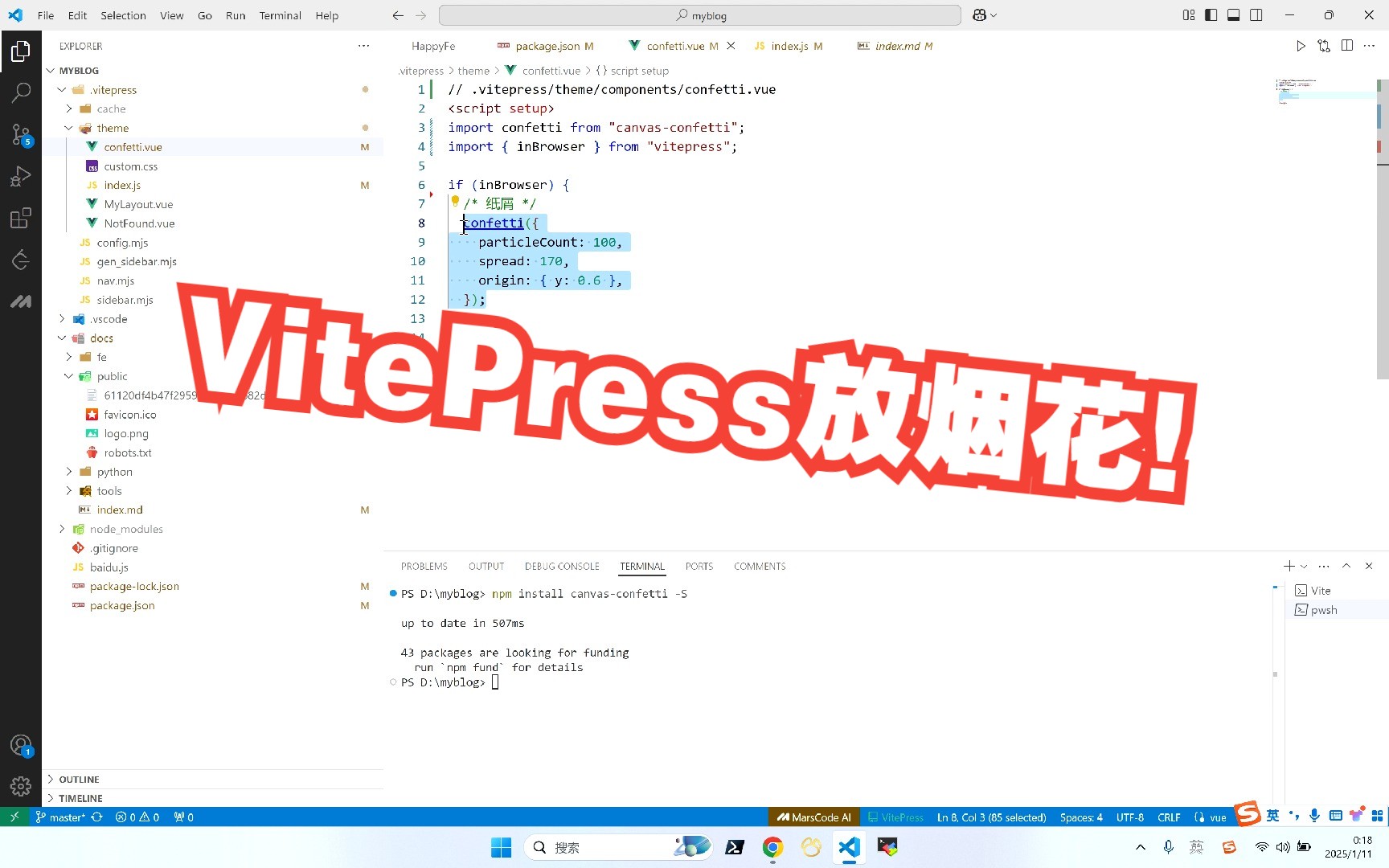
Task: Open the Open Changes compare icon
Action: coord(1324,46)
